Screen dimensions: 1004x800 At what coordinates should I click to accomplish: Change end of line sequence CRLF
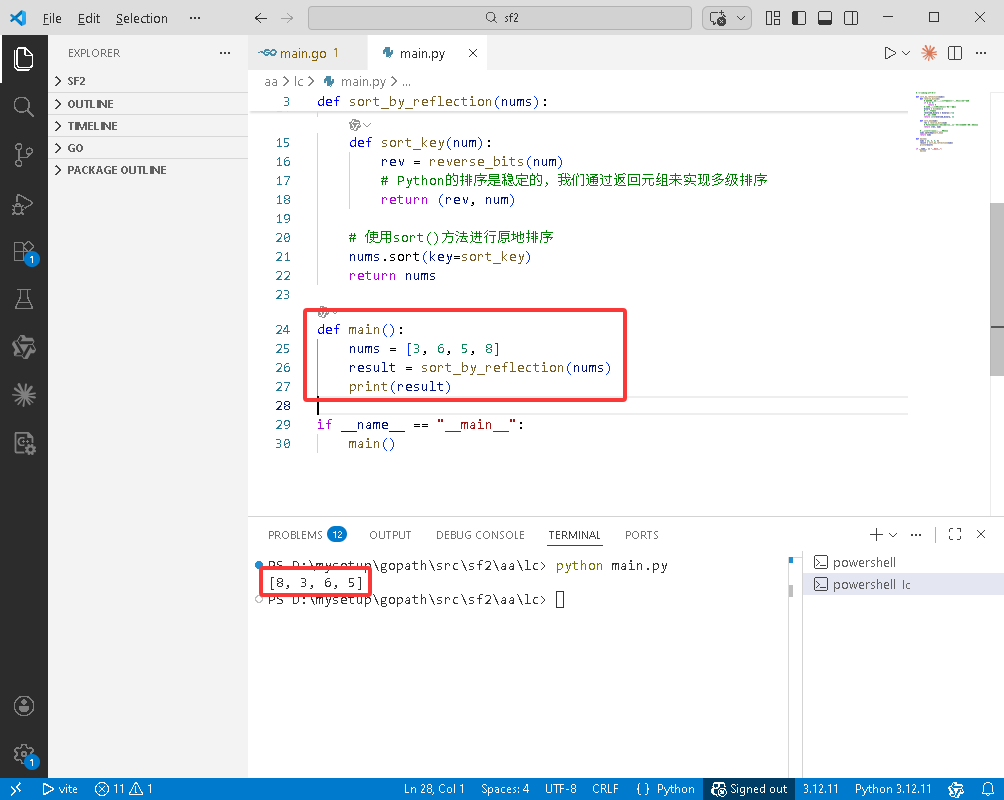(605, 789)
